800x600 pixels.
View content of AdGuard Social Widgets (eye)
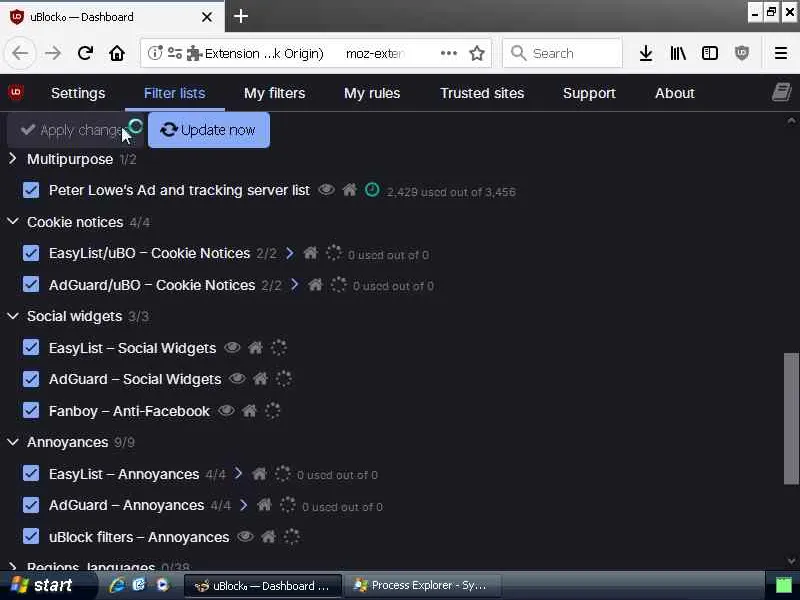point(237,379)
